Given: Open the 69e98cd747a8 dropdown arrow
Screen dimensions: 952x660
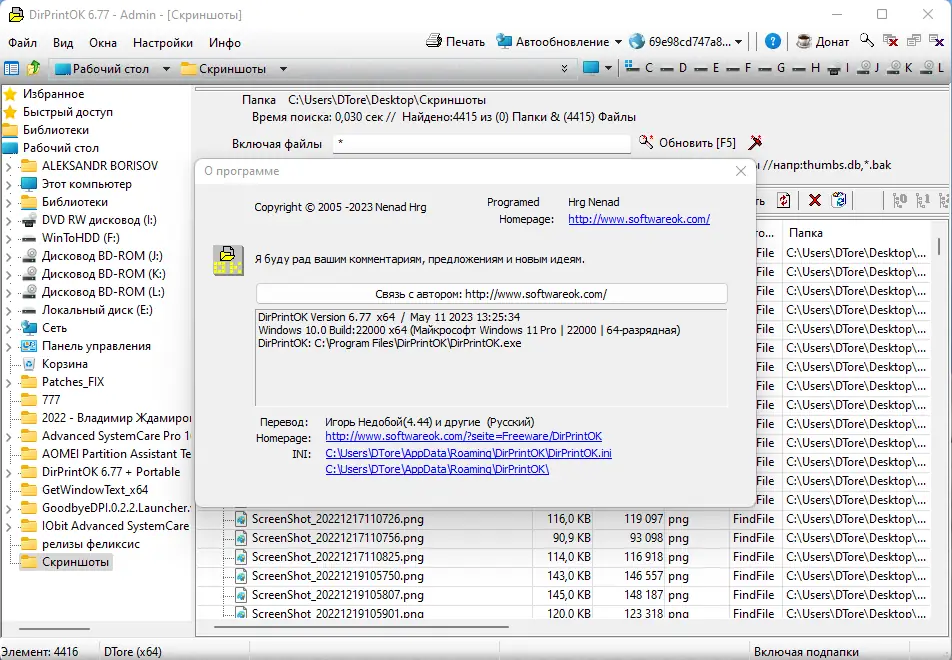Looking at the screenshot, I should pyautogui.click(x=738, y=42).
